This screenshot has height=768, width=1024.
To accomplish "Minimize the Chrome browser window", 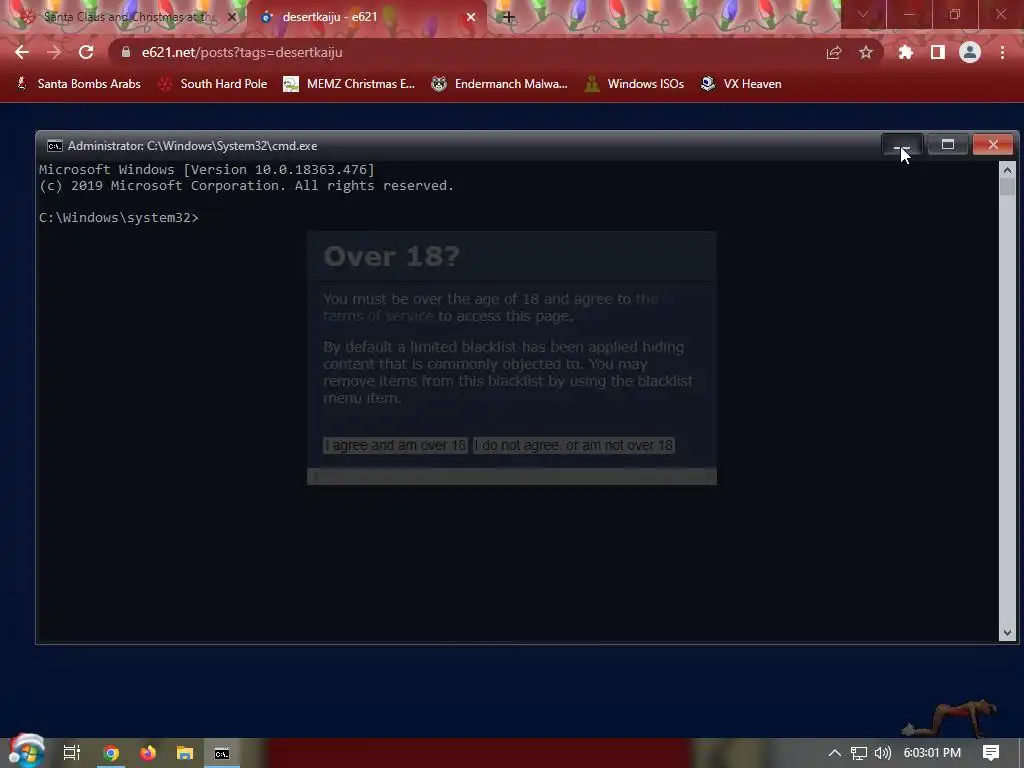I will coord(908,14).
